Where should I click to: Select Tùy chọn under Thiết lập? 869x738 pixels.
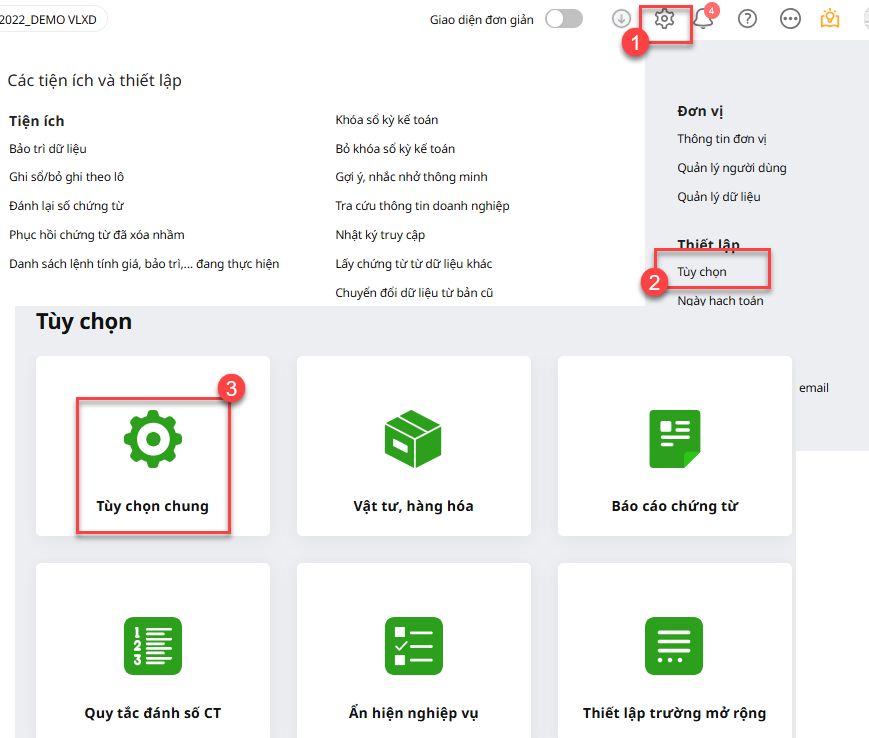pos(702,272)
